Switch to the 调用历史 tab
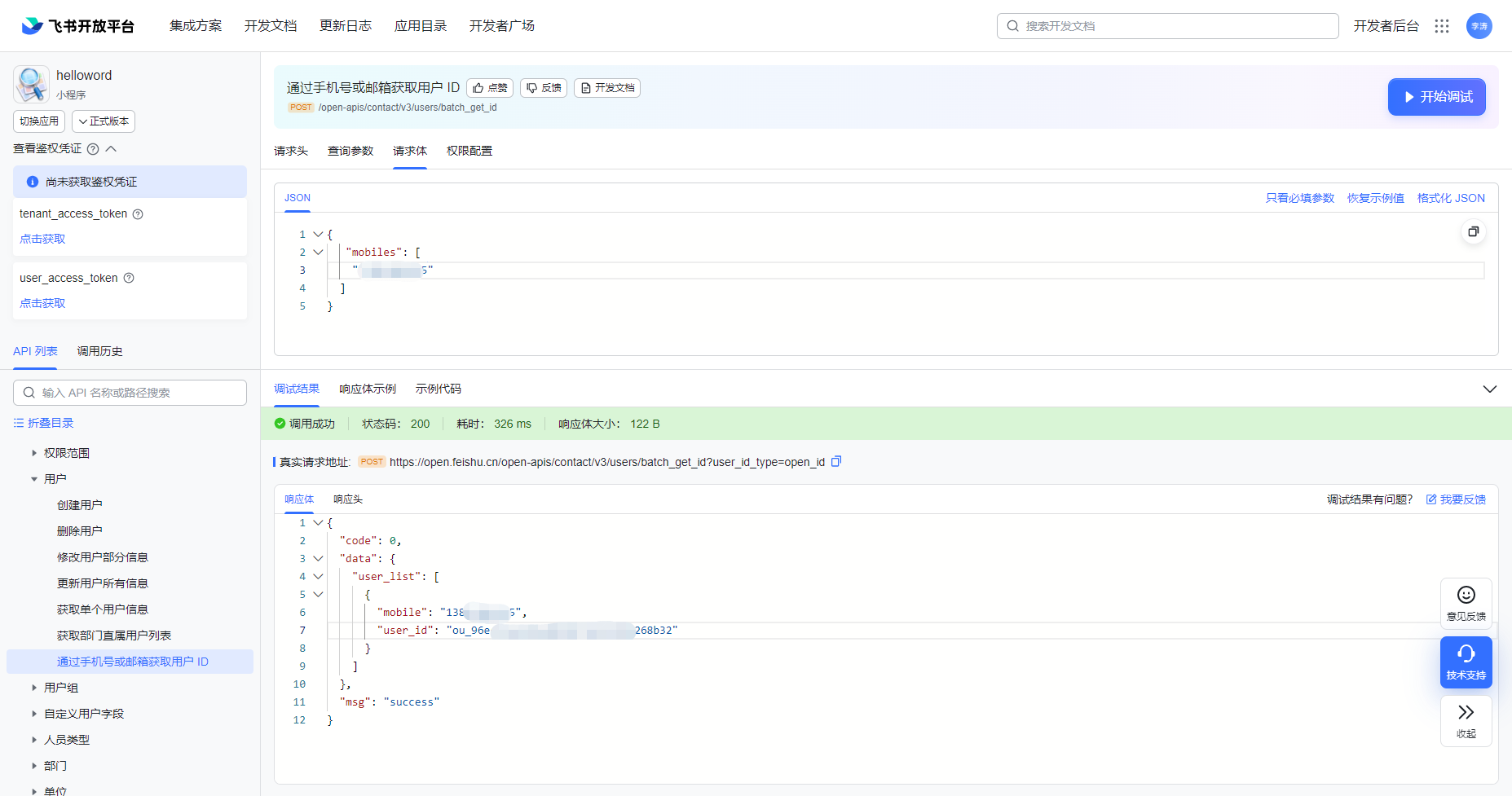This screenshot has width=1512, height=796. [x=99, y=351]
